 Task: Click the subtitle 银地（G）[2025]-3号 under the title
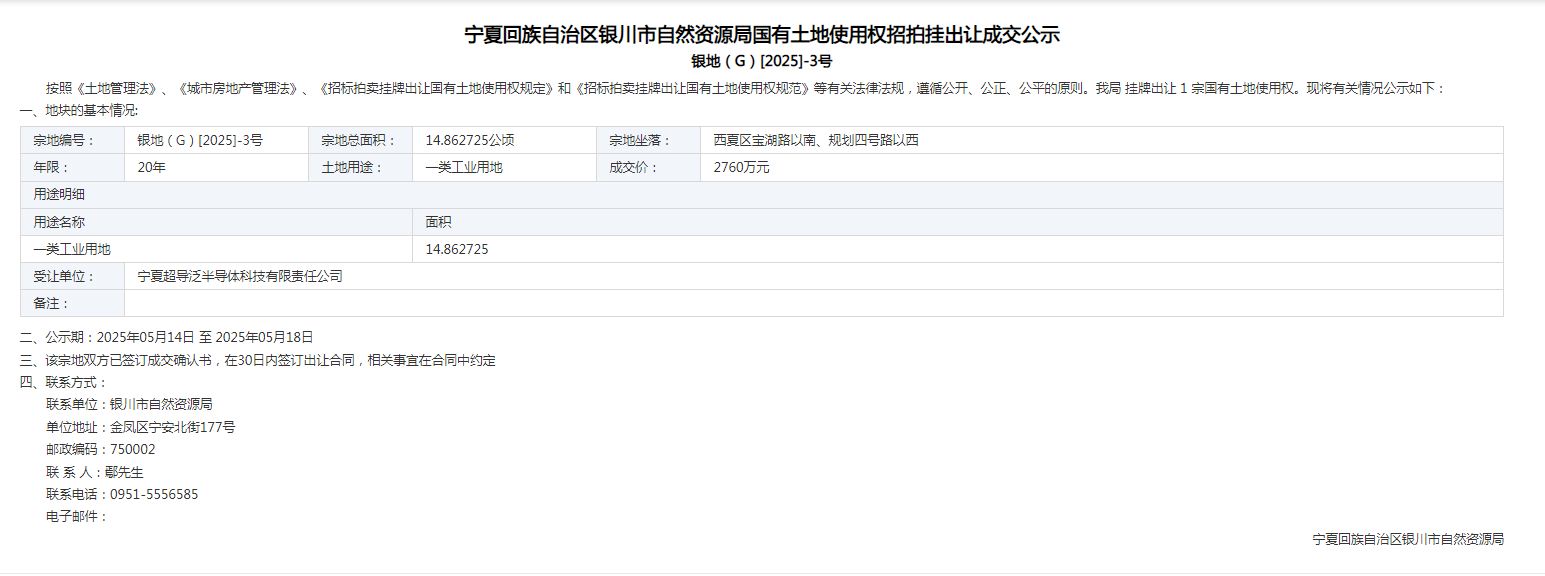pos(762,62)
